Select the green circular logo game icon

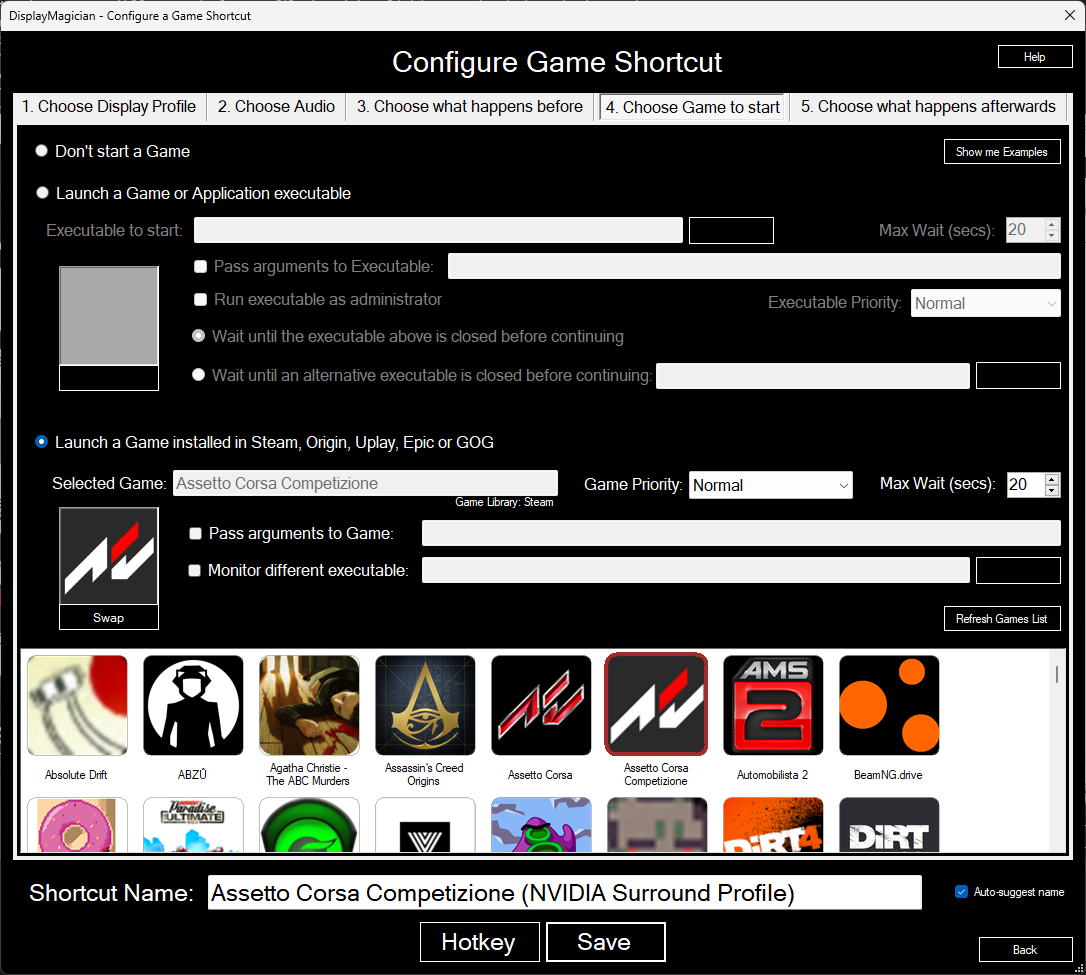tap(309, 825)
